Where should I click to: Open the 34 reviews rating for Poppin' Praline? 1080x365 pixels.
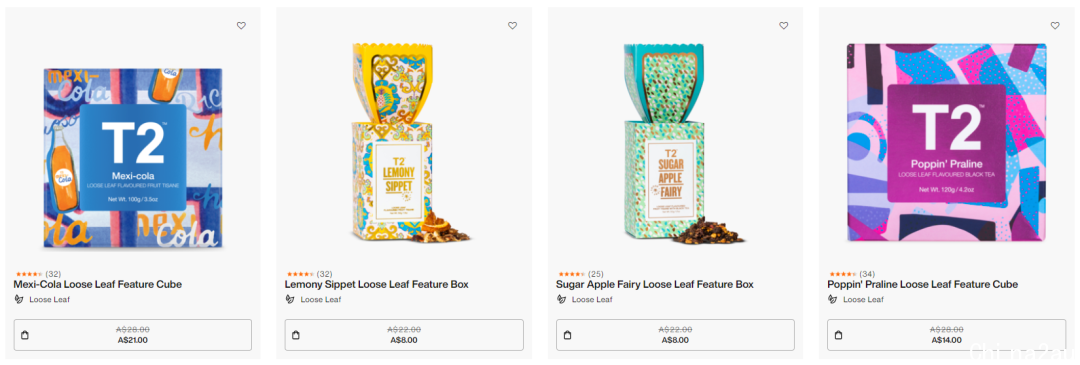[x=851, y=274]
